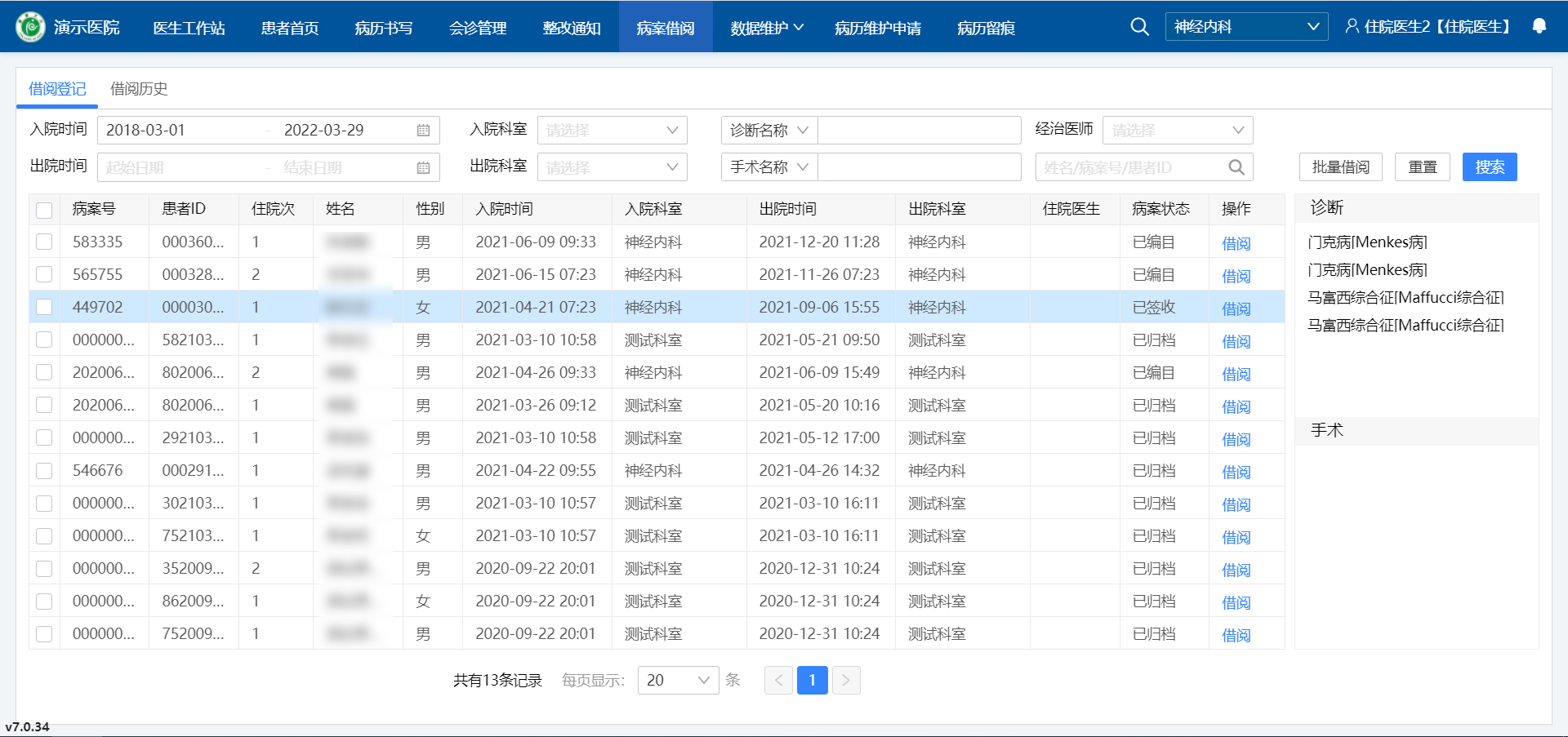Go to previous page arrow
The height and width of the screenshot is (737, 1568).
[778, 680]
